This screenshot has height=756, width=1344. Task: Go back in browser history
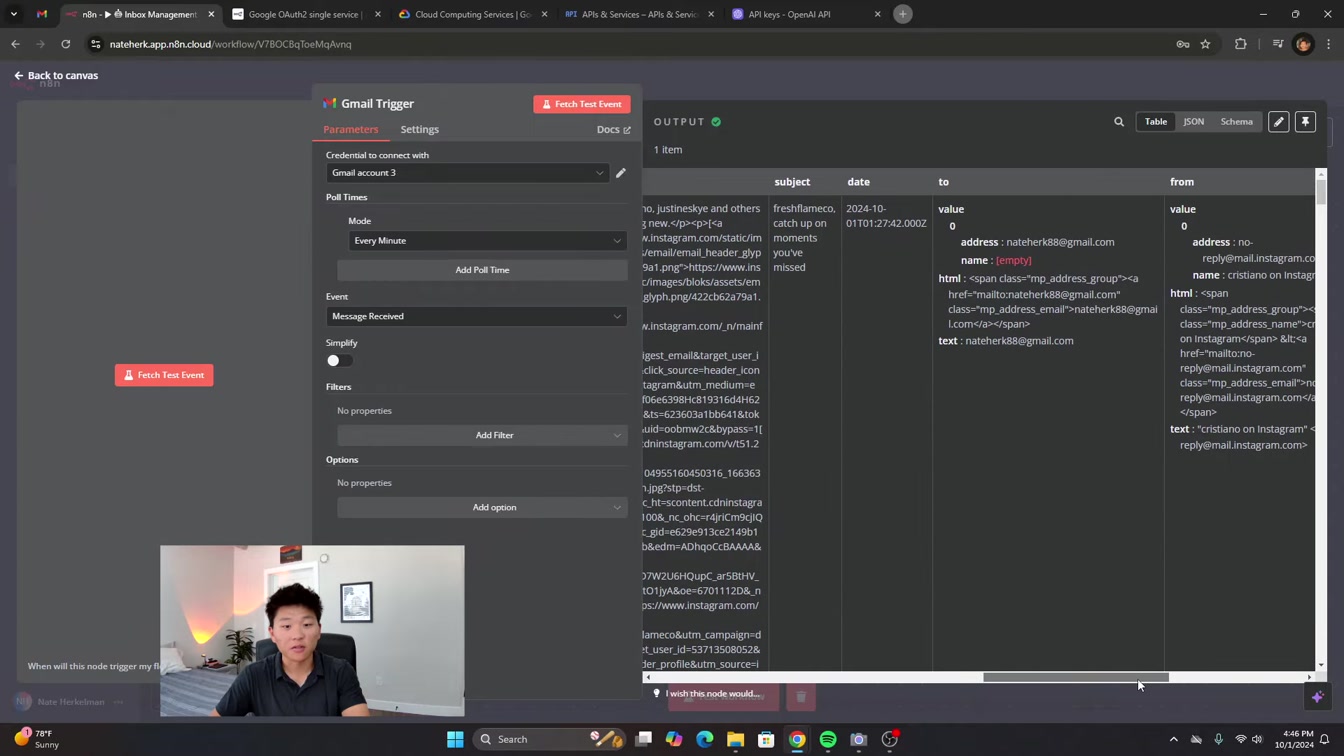coord(15,44)
